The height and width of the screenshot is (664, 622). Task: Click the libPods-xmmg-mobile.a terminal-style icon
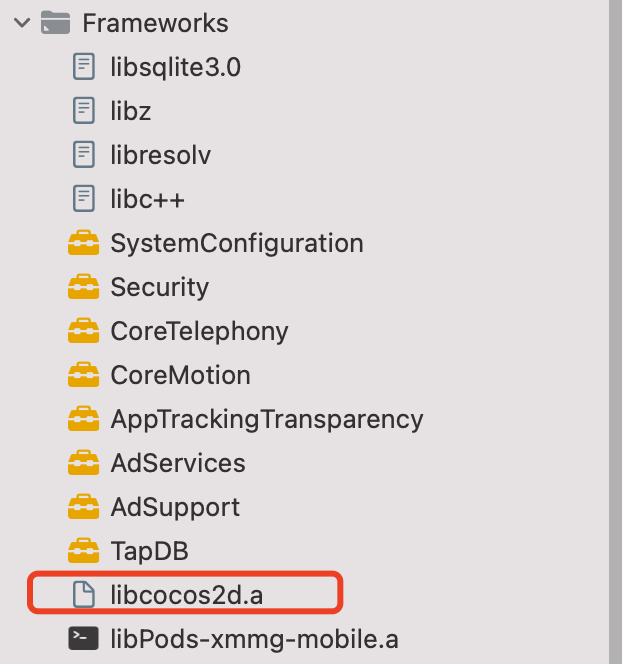[x=83, y=638]
